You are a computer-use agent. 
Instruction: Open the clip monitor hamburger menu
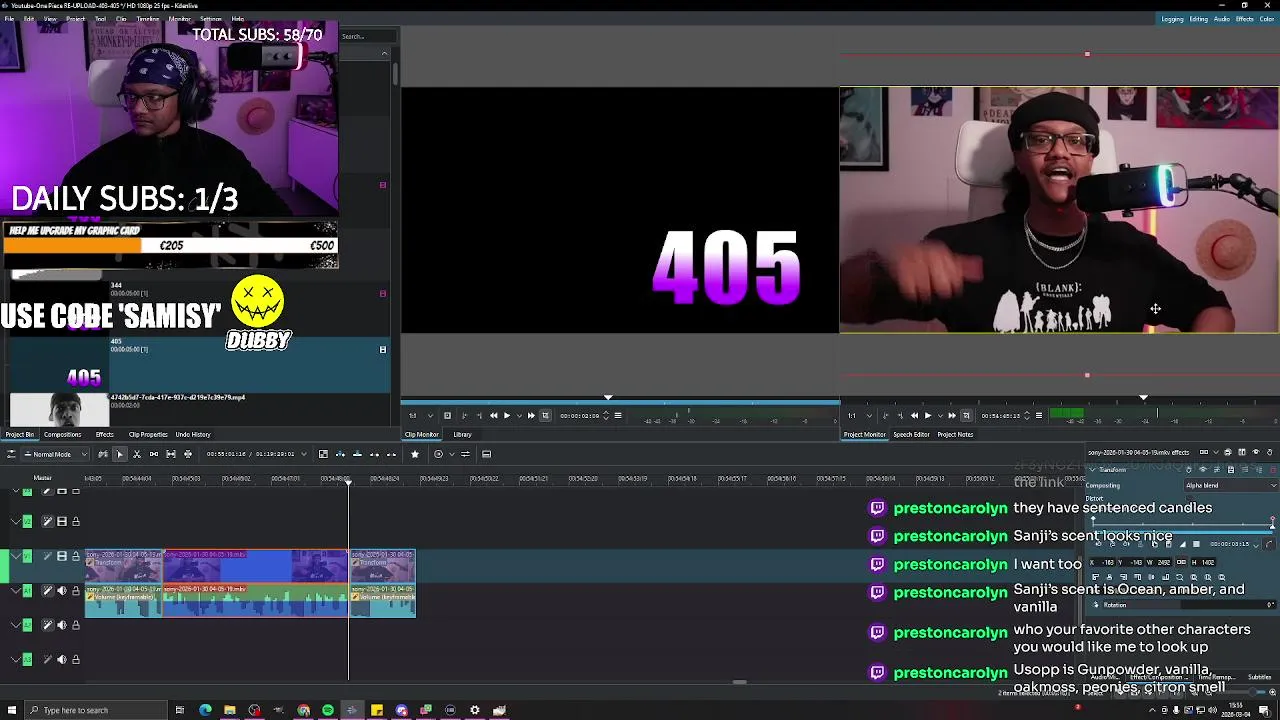click(x=618, y=415)
